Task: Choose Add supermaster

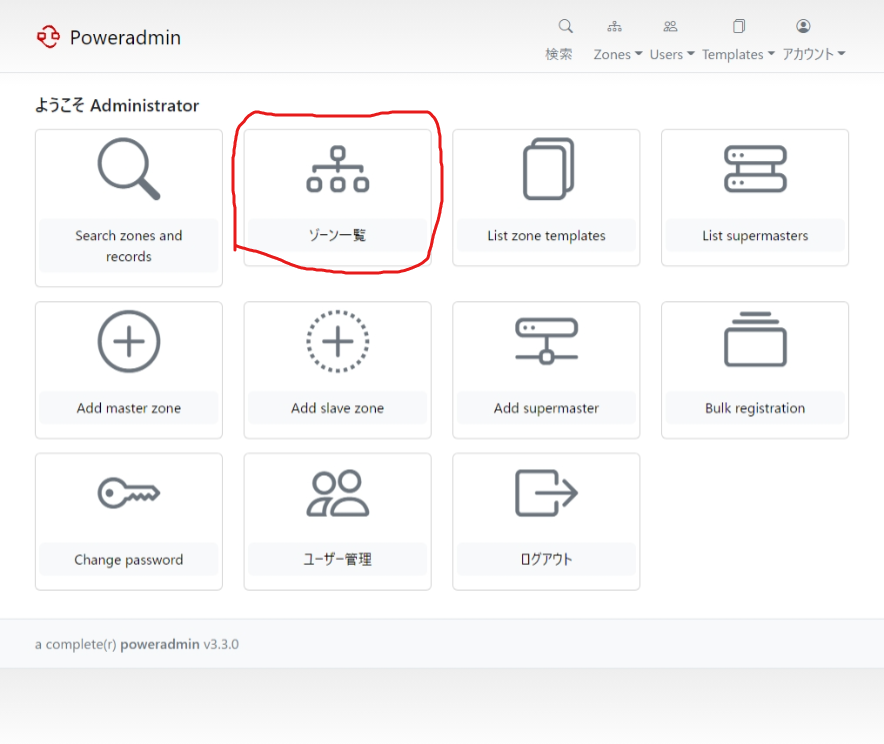Action: pos(546,408)
